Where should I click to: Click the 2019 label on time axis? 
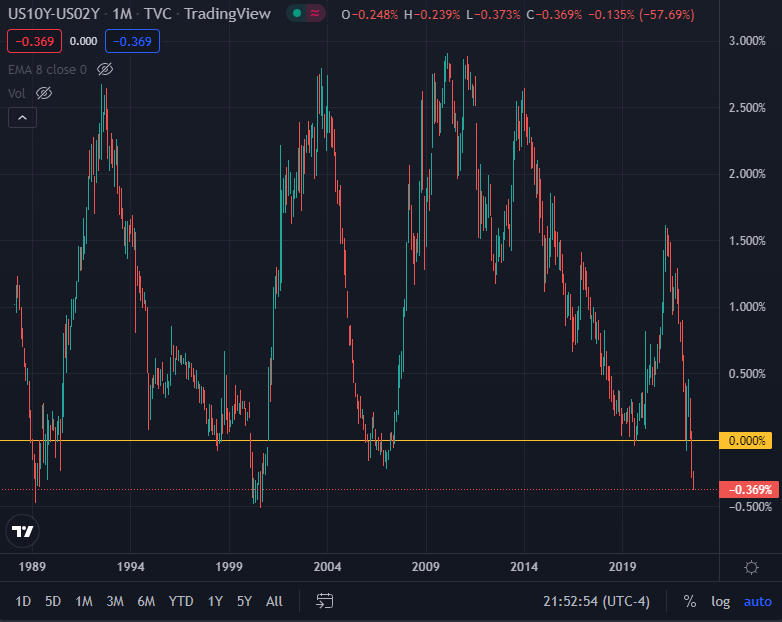[622, 567]
